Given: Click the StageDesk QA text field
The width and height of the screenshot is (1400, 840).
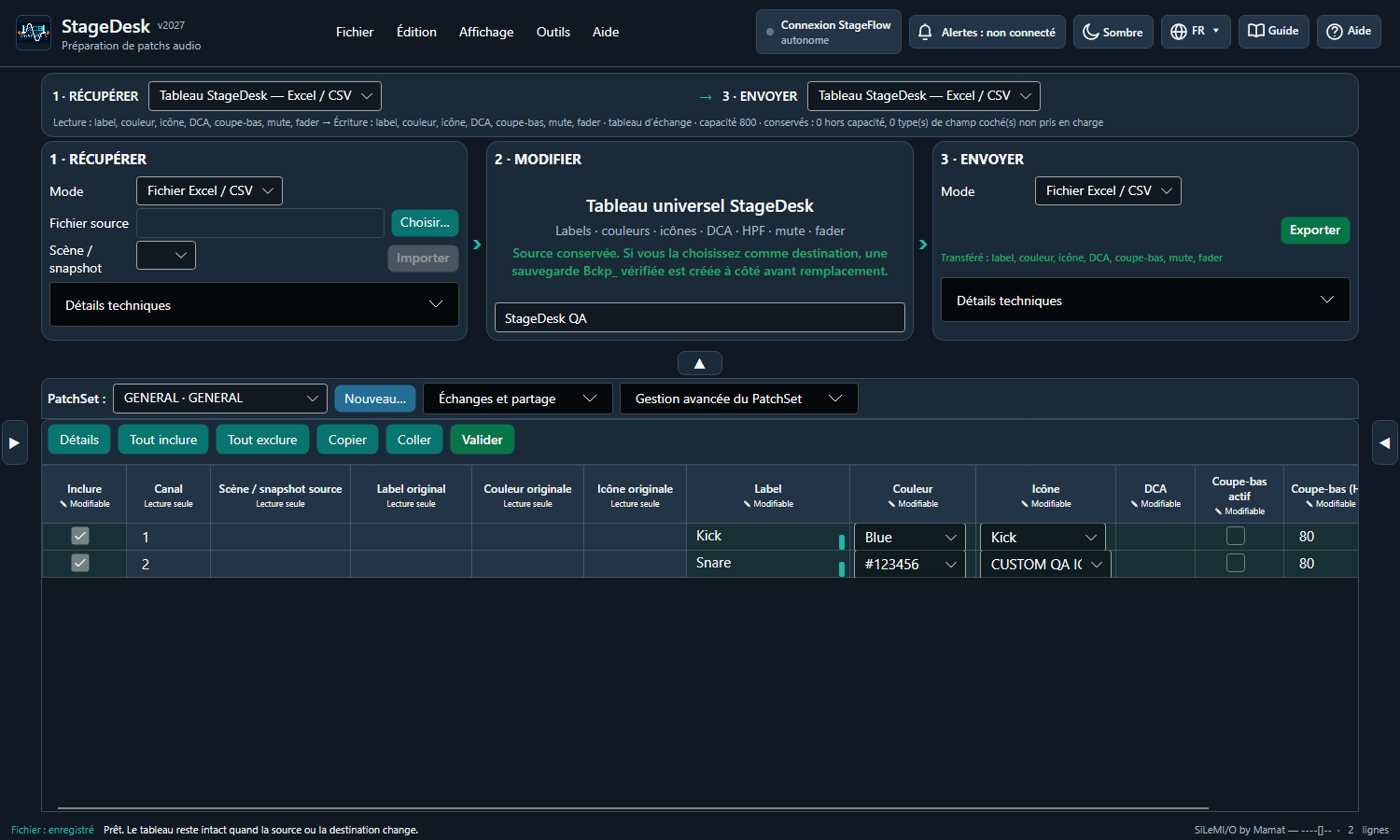Looking at the screenshot, I should tap(700, 317).
